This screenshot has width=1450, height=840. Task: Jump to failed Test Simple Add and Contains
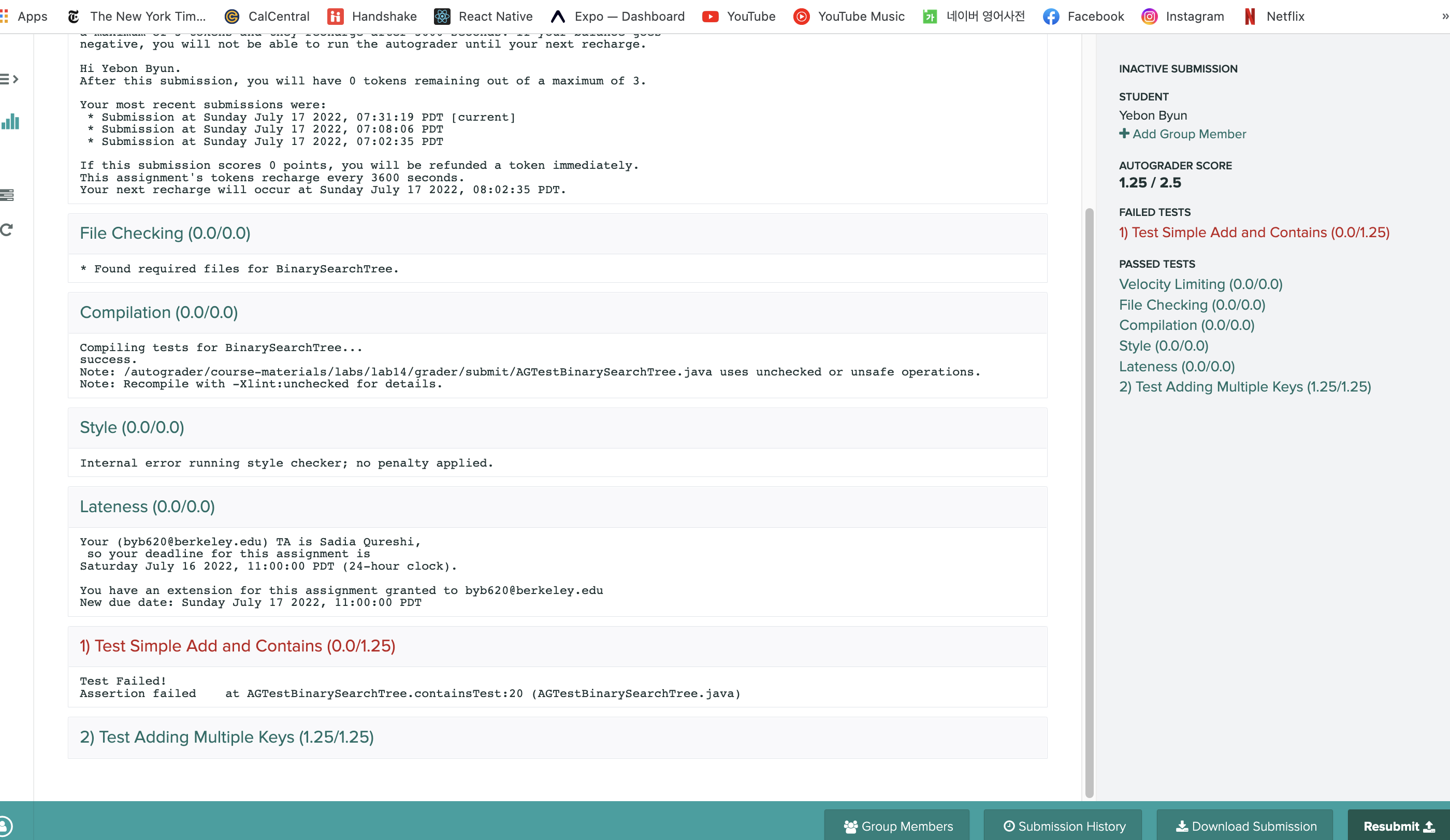coord(1254,233)
